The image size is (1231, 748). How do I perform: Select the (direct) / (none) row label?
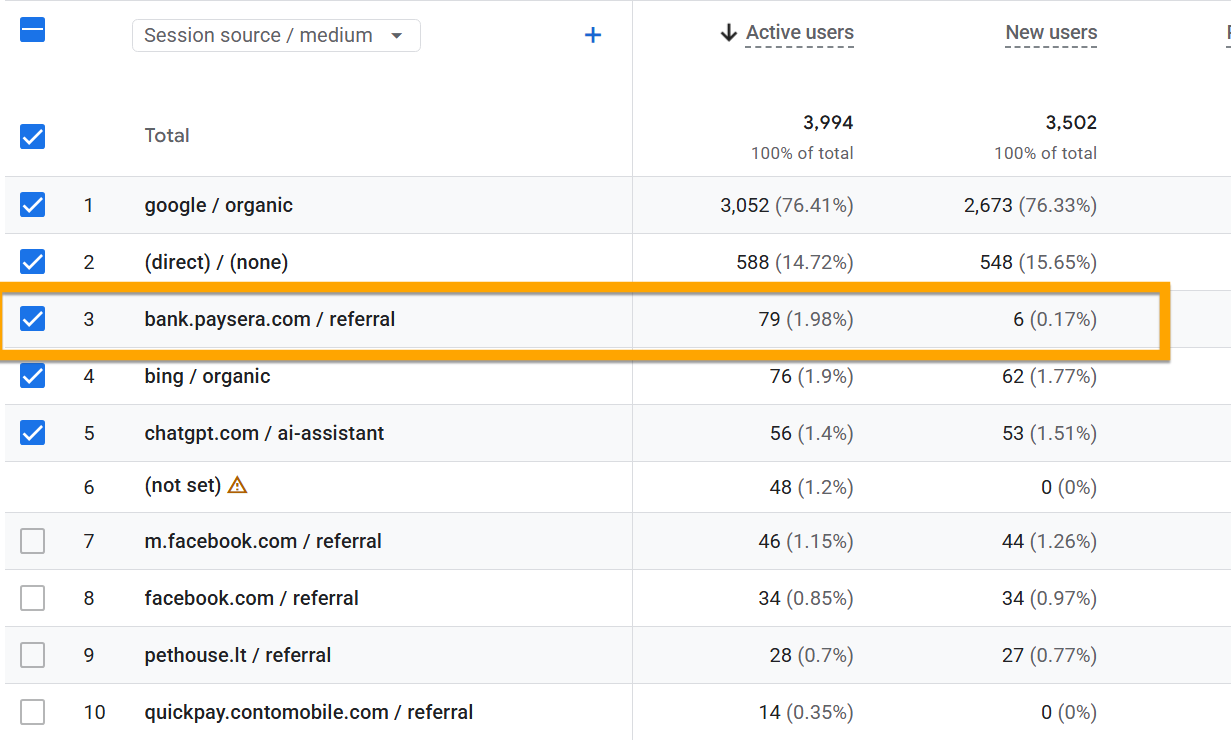pos(216,262)
